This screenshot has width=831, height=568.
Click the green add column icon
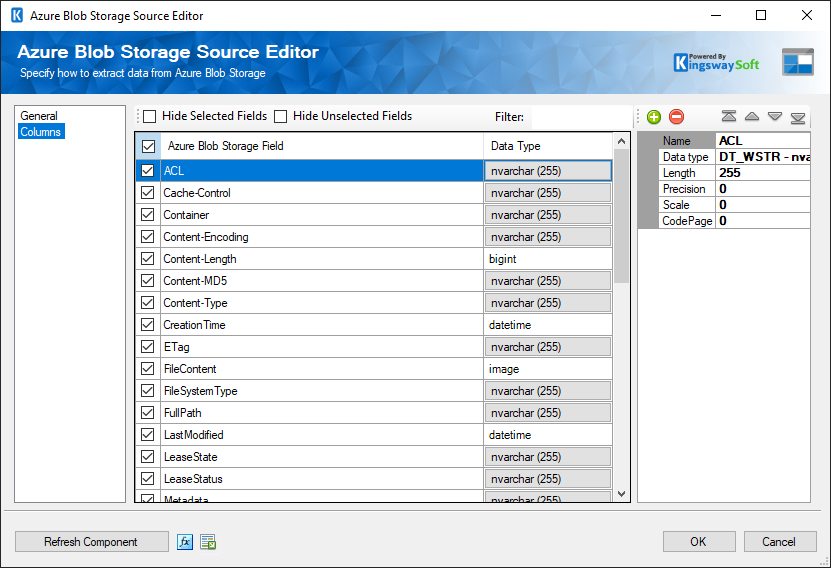coord(654,117)
